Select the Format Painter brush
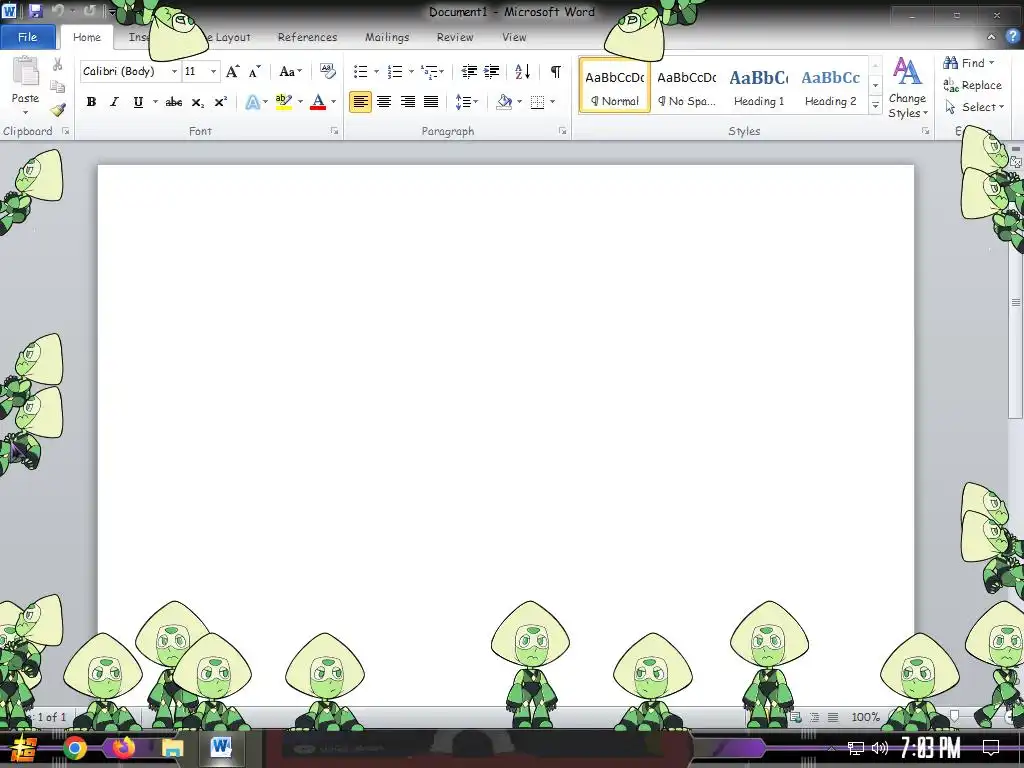The height and width of the screenshot is (768, 1024). click(57, 109)
